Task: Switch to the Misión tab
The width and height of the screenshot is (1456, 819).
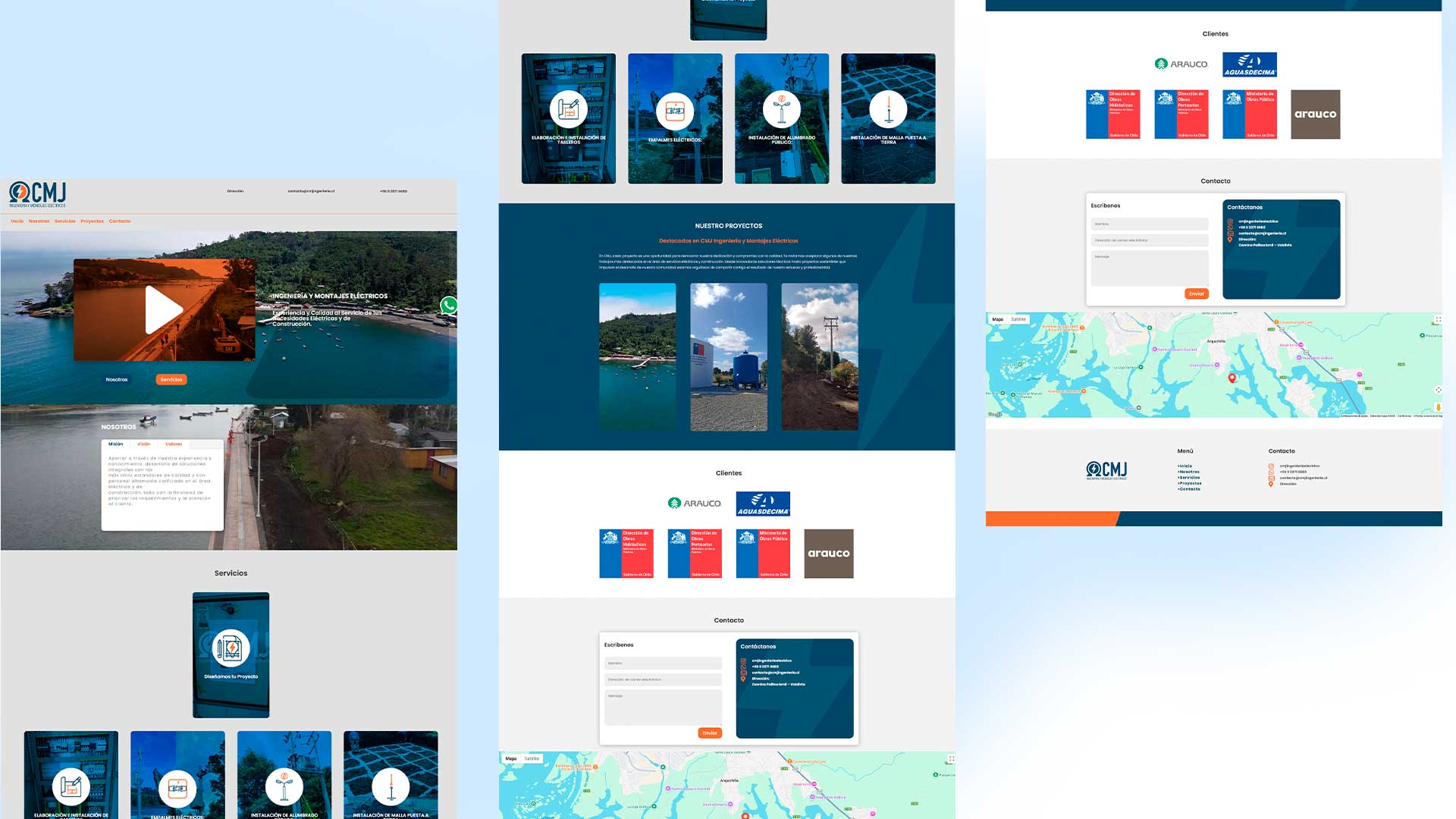Action: (115, 444)
